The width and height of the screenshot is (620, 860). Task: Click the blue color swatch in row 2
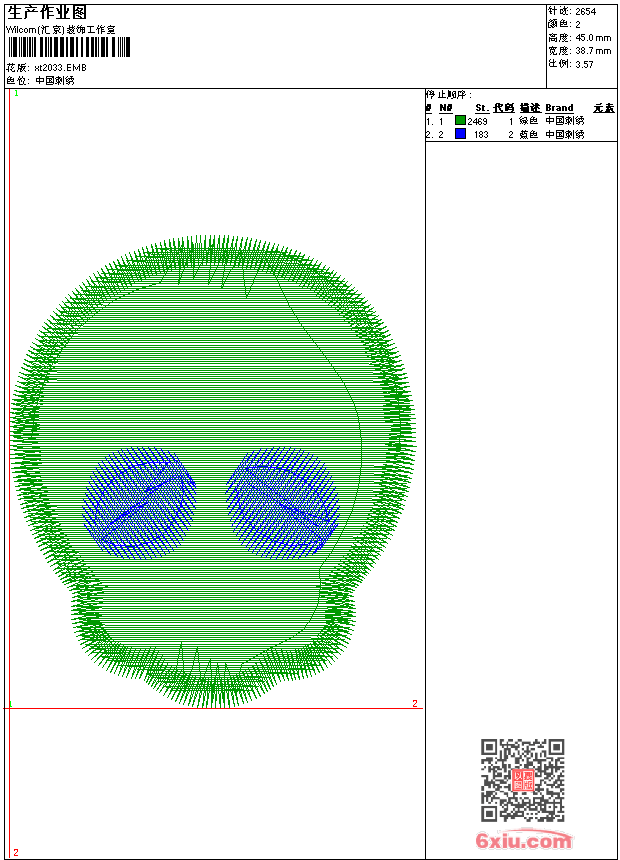pos(460,134)
